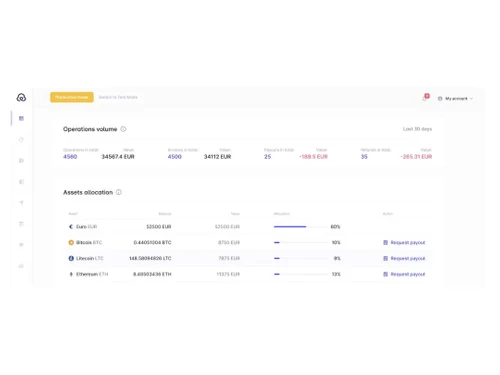
Task: Click the Euro currency icon
Action: (x=71, y=227)
